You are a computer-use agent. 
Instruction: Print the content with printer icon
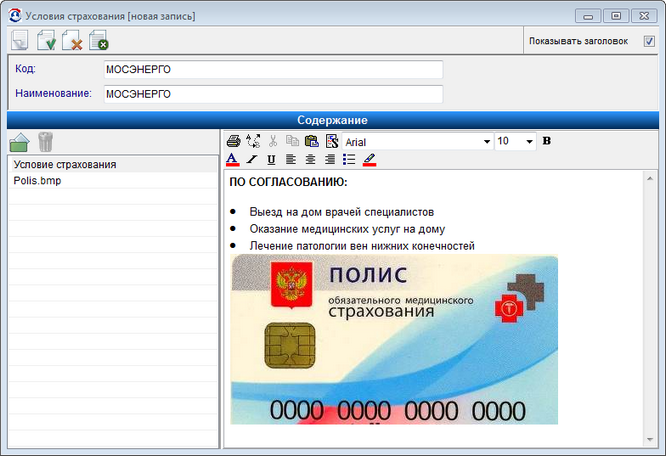point(233,141)
